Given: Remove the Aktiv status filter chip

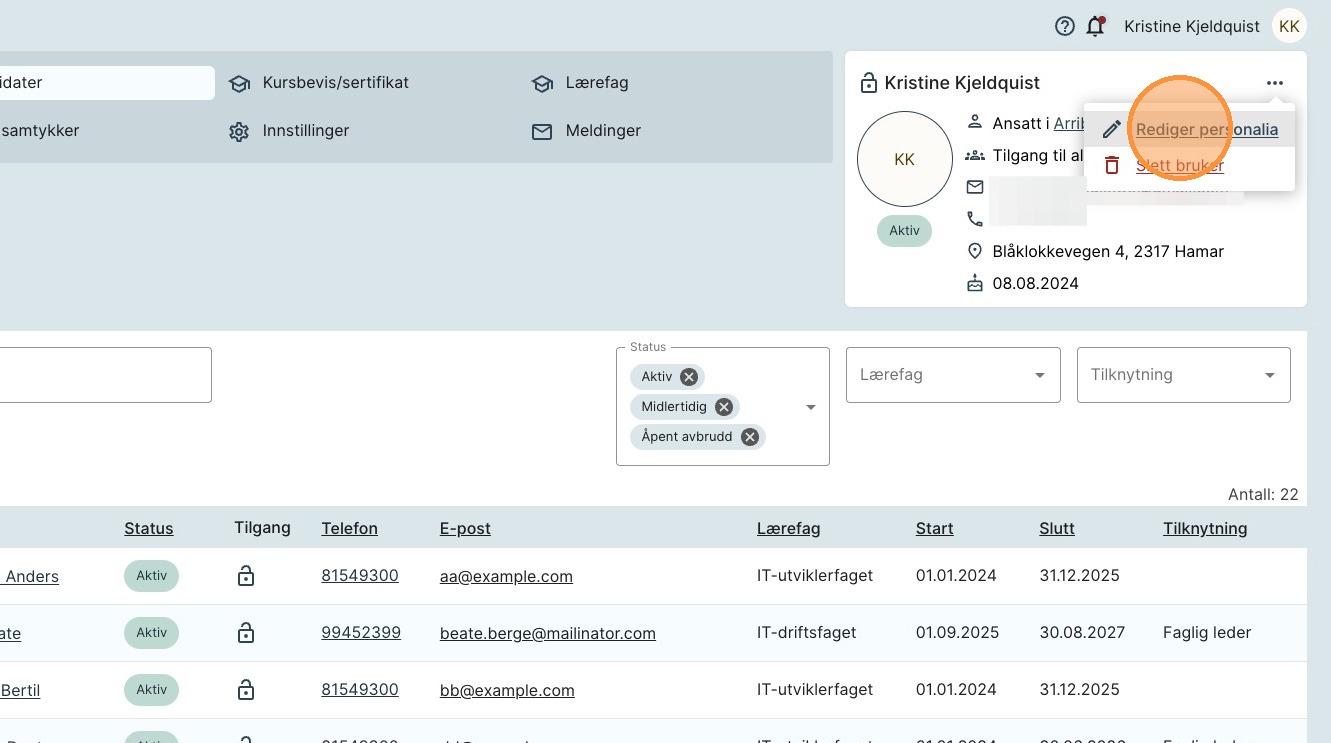Looking at the screenshot, I should (x=689, y=377).
